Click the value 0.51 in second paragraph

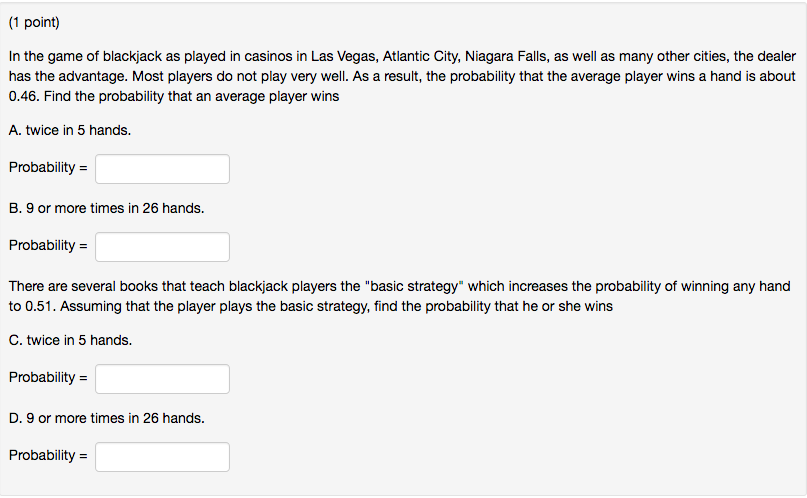point(40,306)
